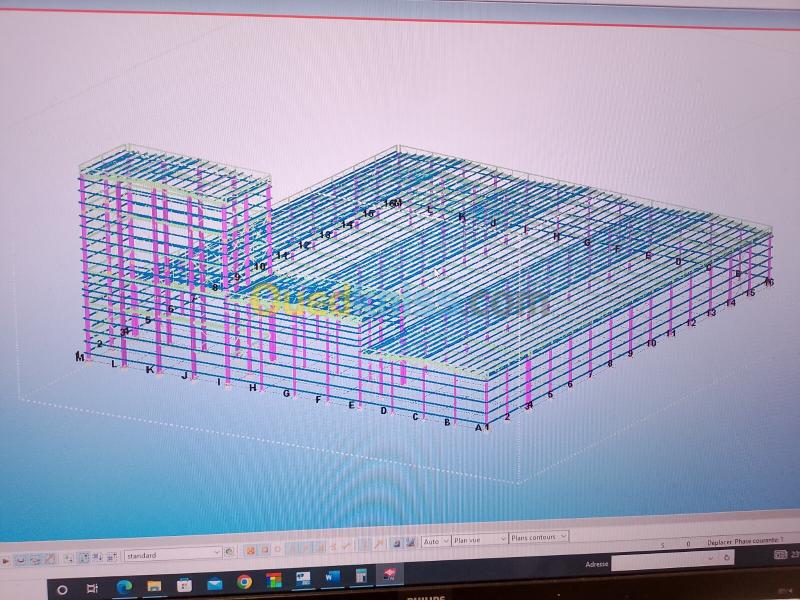Open the 'standard' view style dropdown

[x=172, y=555]
